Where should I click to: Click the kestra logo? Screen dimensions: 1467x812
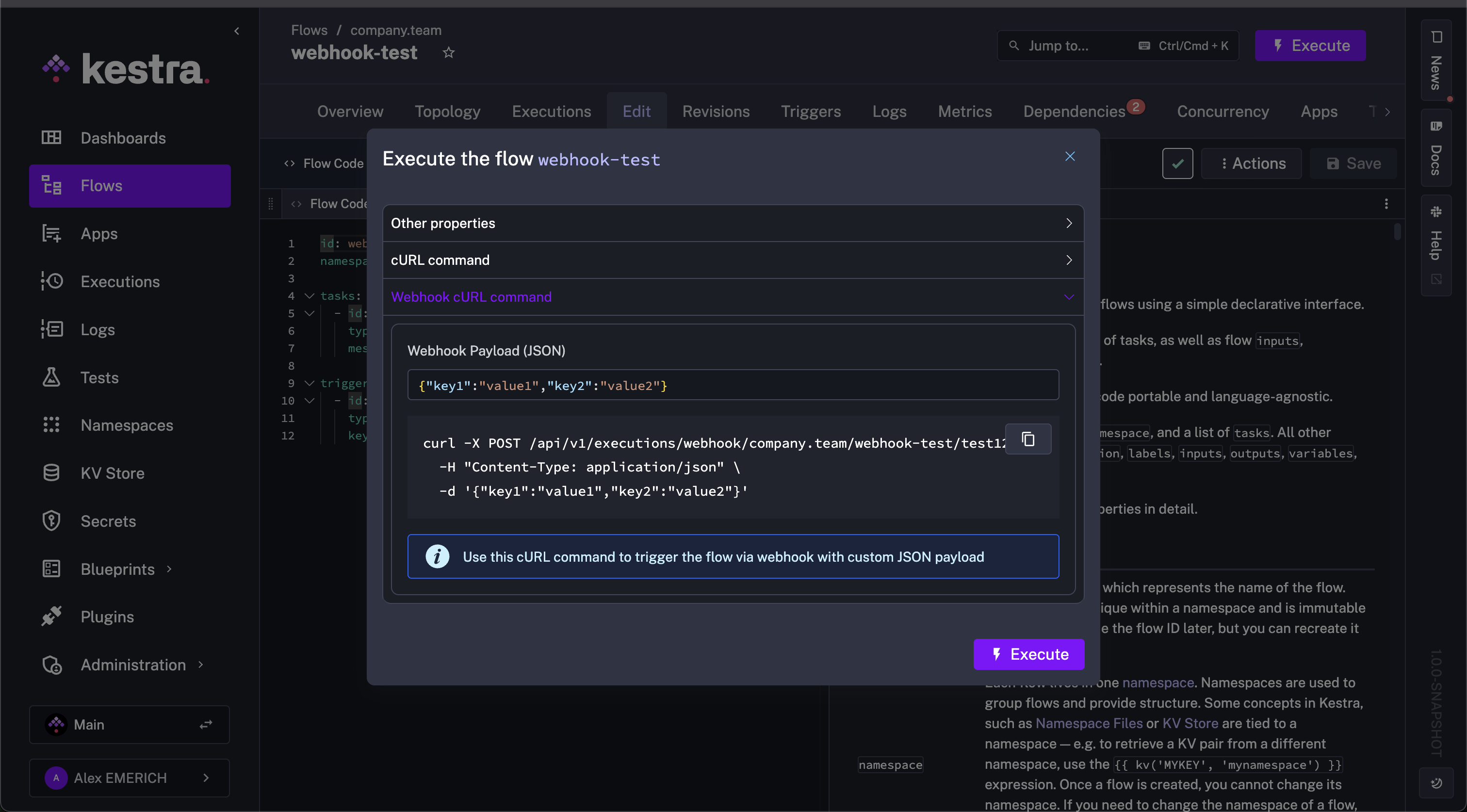[x=126, y=69]
